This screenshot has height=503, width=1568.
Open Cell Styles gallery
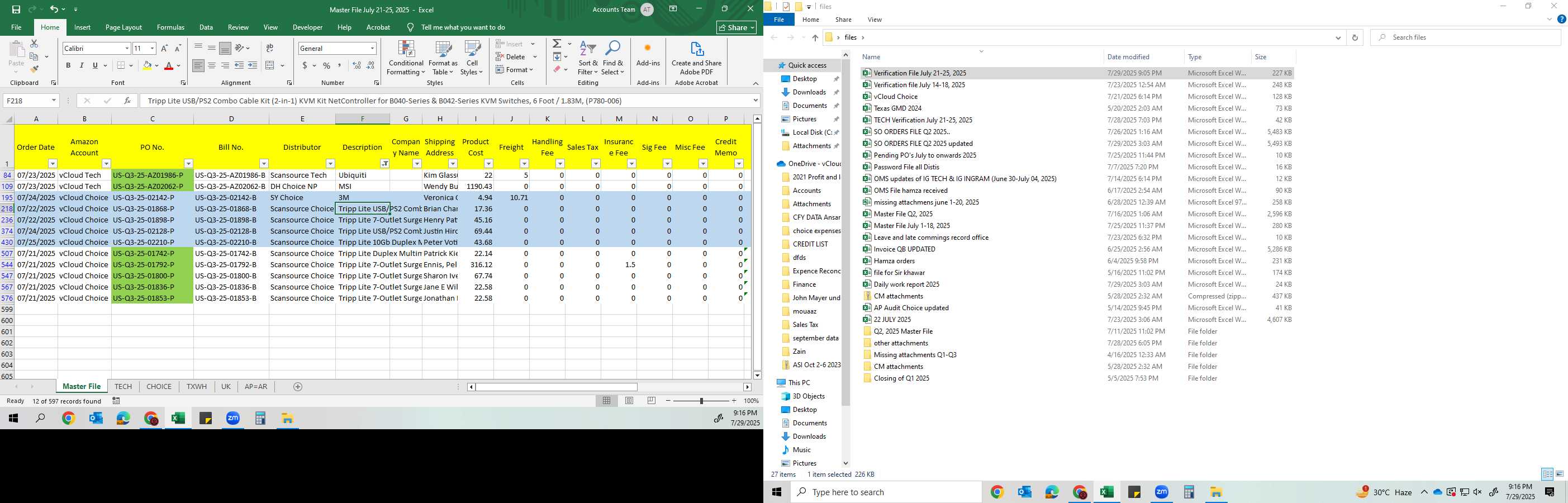pyautogui.click(x=472, y=58)
